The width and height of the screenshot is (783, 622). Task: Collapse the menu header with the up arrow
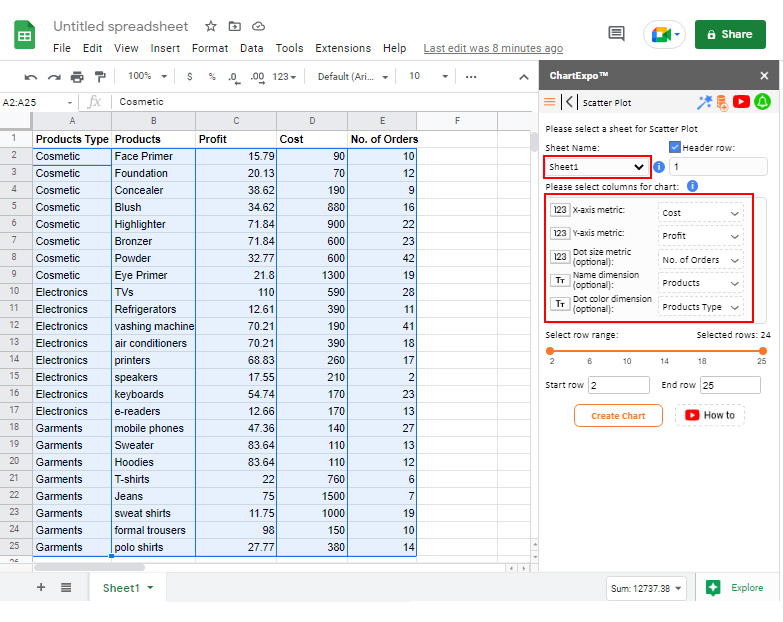524,77
